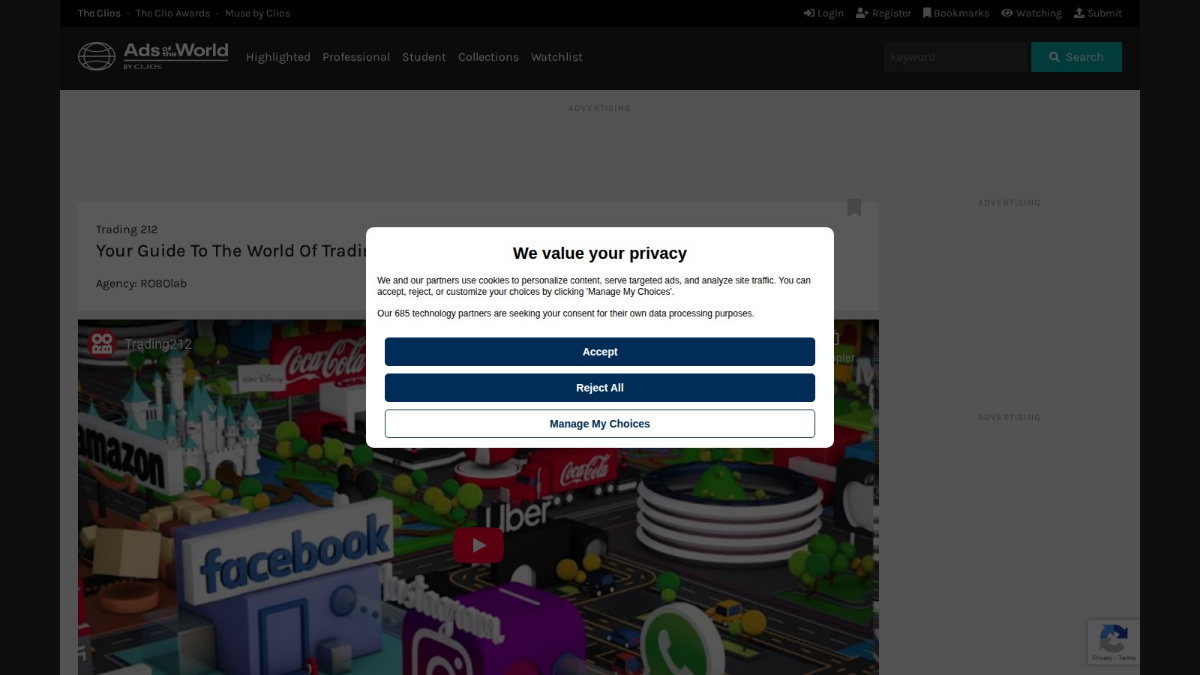Focus the keyword search field
Viewport: 1200px width, 675px height.
click(956, 57)
